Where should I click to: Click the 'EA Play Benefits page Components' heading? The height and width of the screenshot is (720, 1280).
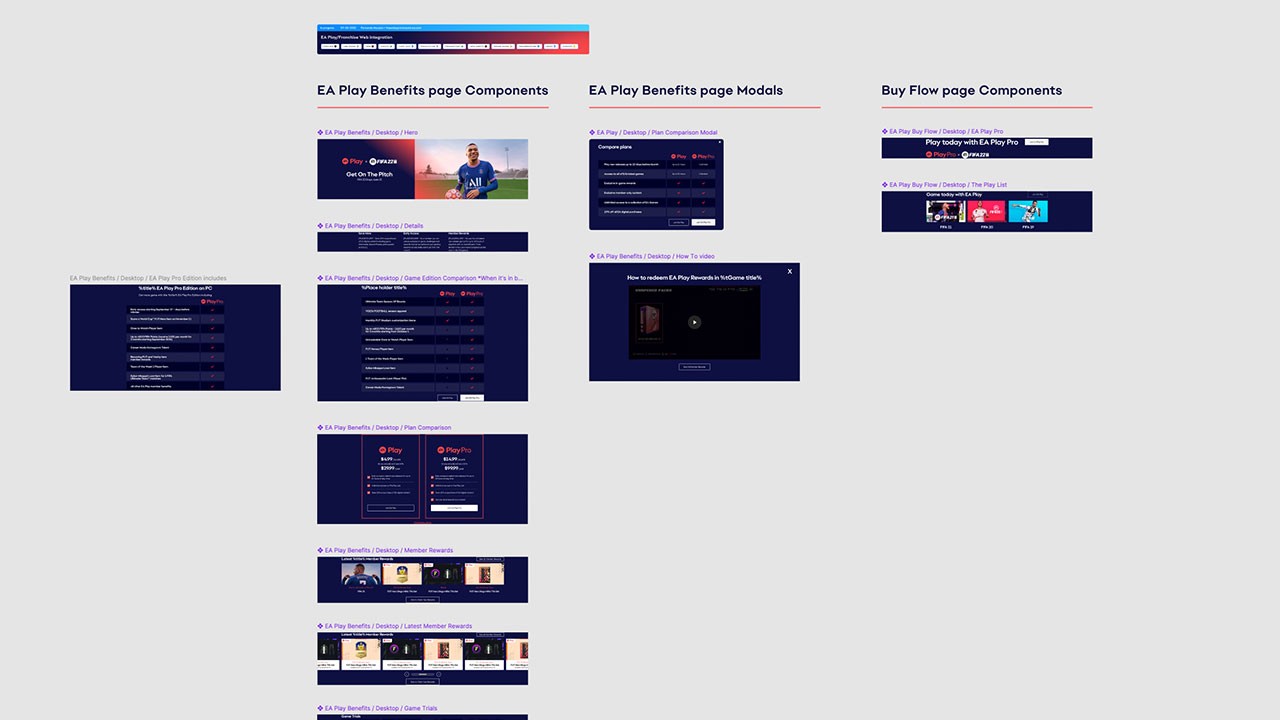point(433,90)
